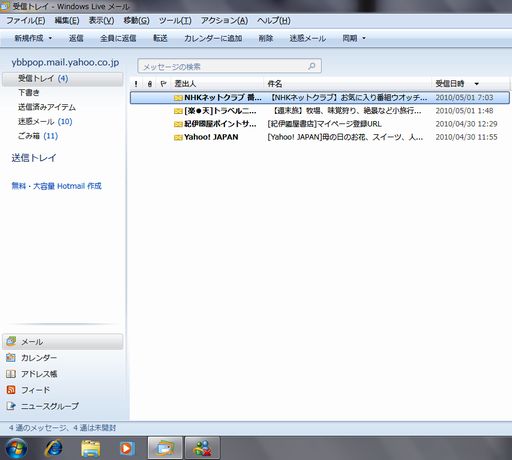The image size is (512, 460).
Task: Click envelope icon of Yahoo! JAPAN message
Action: tap(178, 137)
